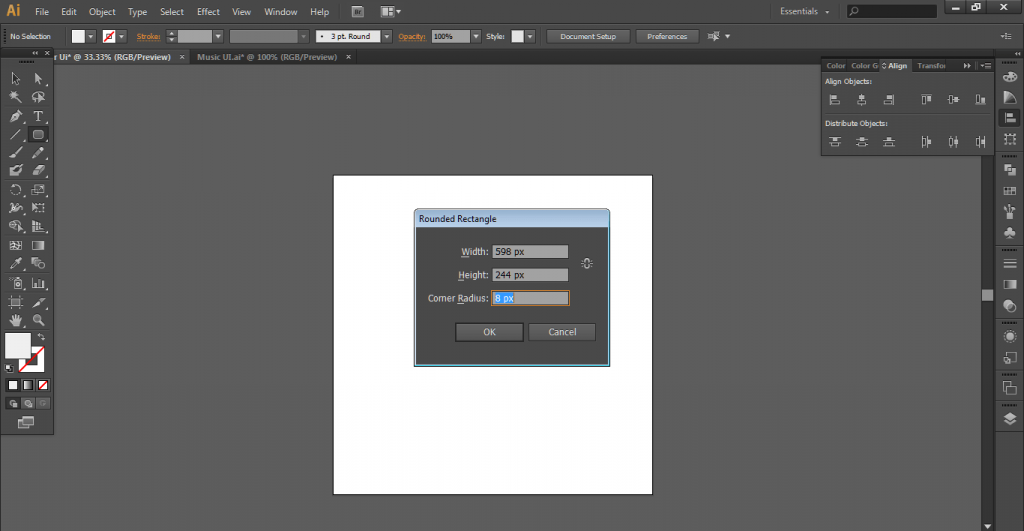Open the Essentials workspace dropdown

click(x=805, y=12)
